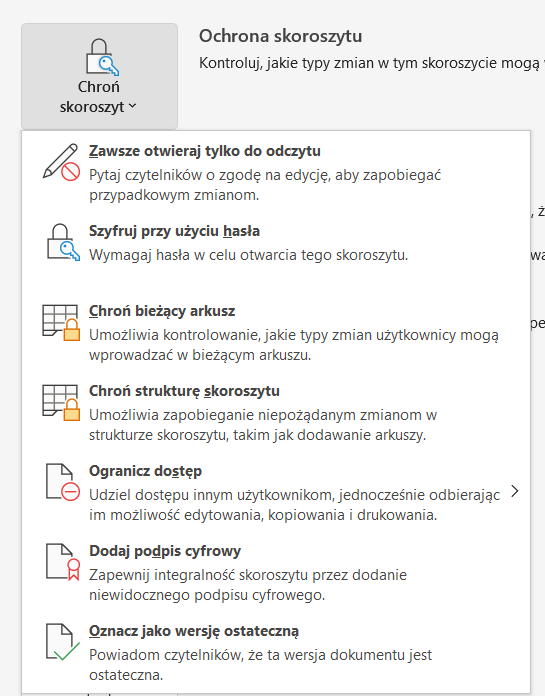Select Zawsze otwieraj tylko do odczytu

pos(276,172)
